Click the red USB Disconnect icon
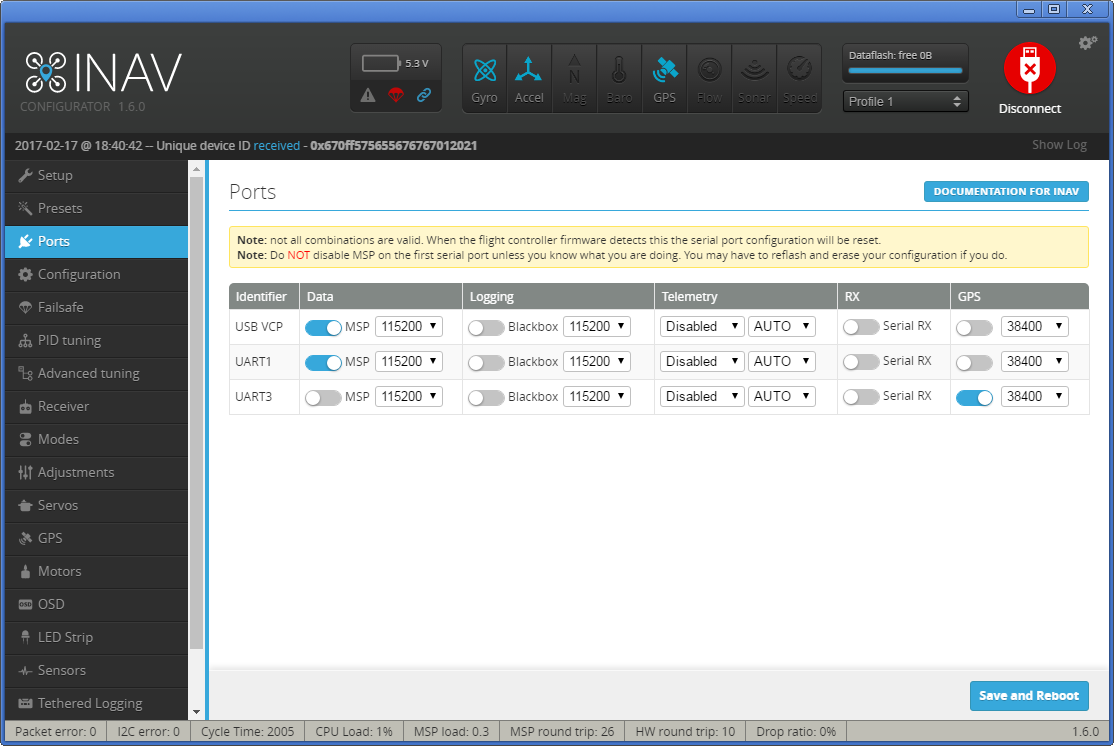 1029,68
